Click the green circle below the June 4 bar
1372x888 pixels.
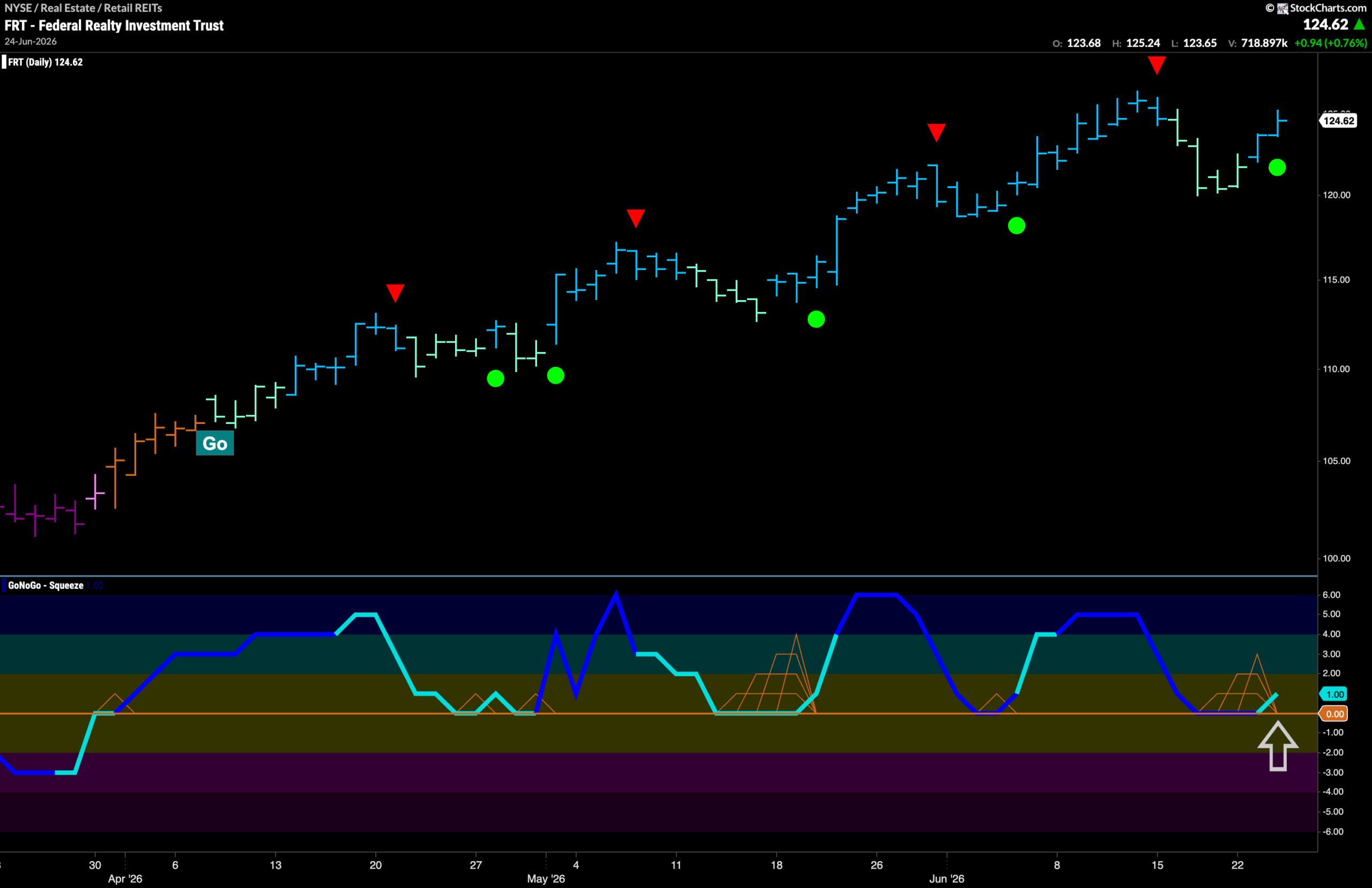coord(1016,226)
